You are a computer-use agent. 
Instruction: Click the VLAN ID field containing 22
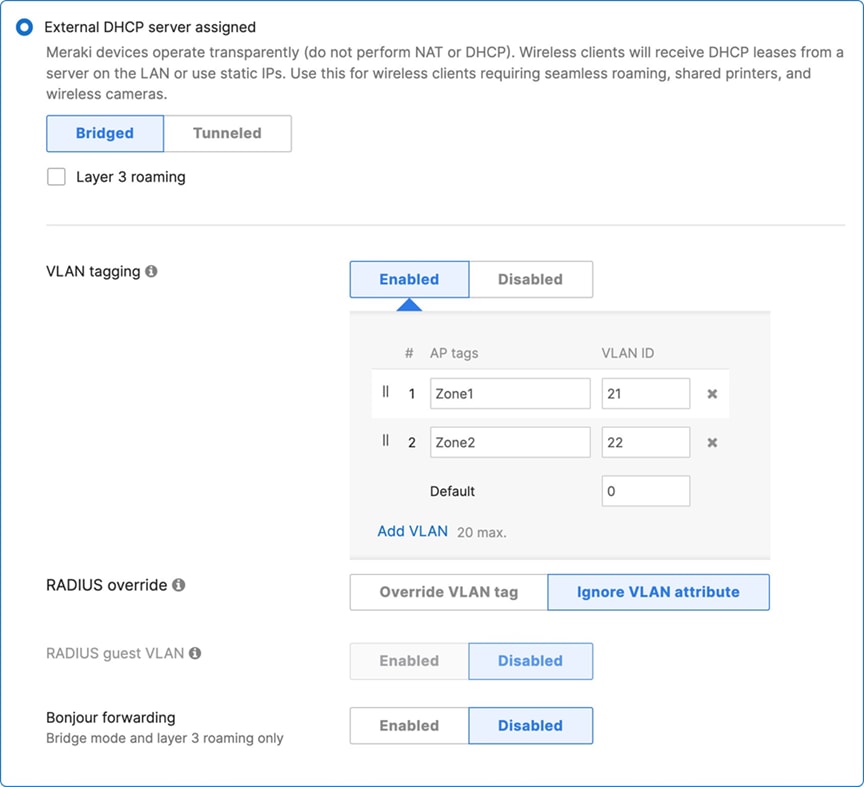646,442
